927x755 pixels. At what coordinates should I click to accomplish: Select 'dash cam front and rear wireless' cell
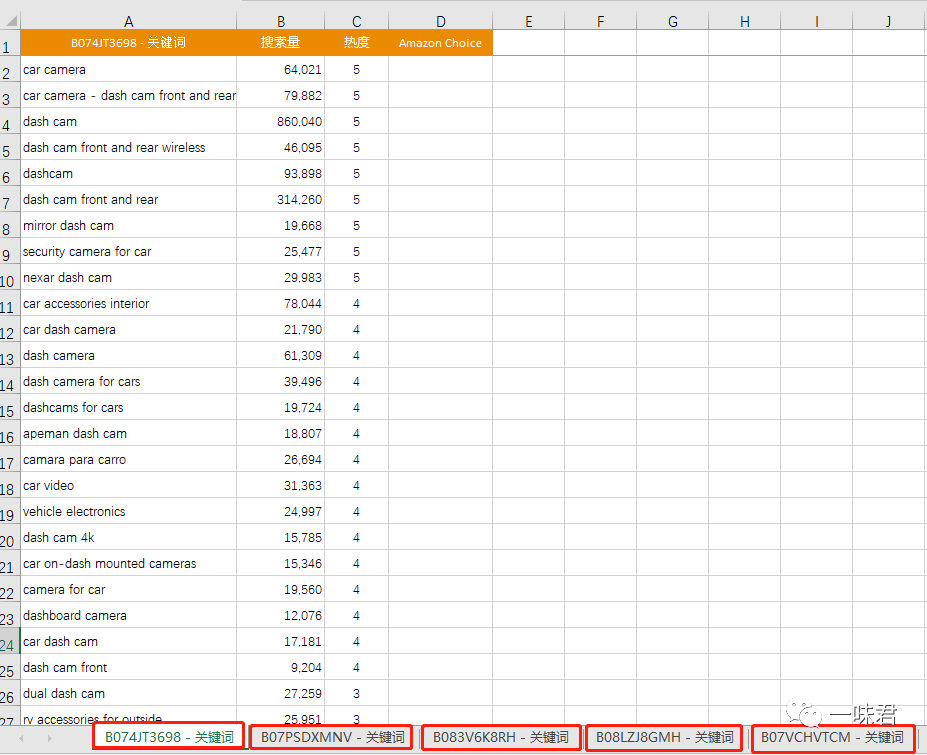tap(128, 147)
